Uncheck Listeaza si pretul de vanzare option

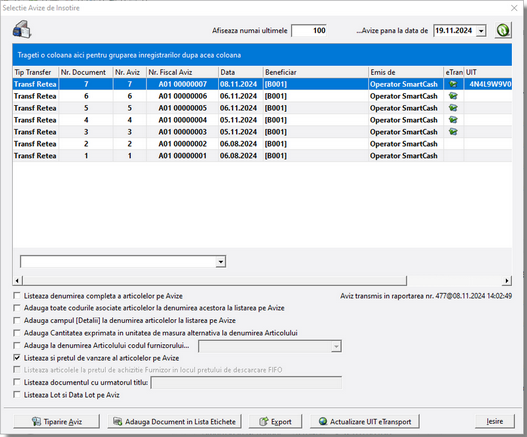point(16,358)
